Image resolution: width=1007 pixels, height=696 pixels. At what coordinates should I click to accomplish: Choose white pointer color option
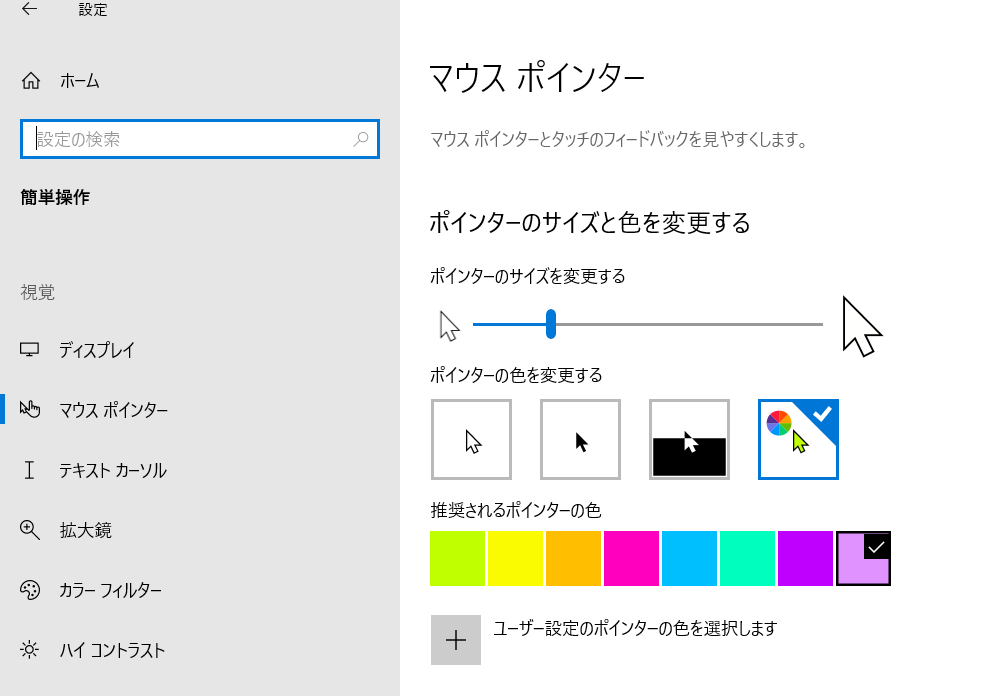(471, 440)
